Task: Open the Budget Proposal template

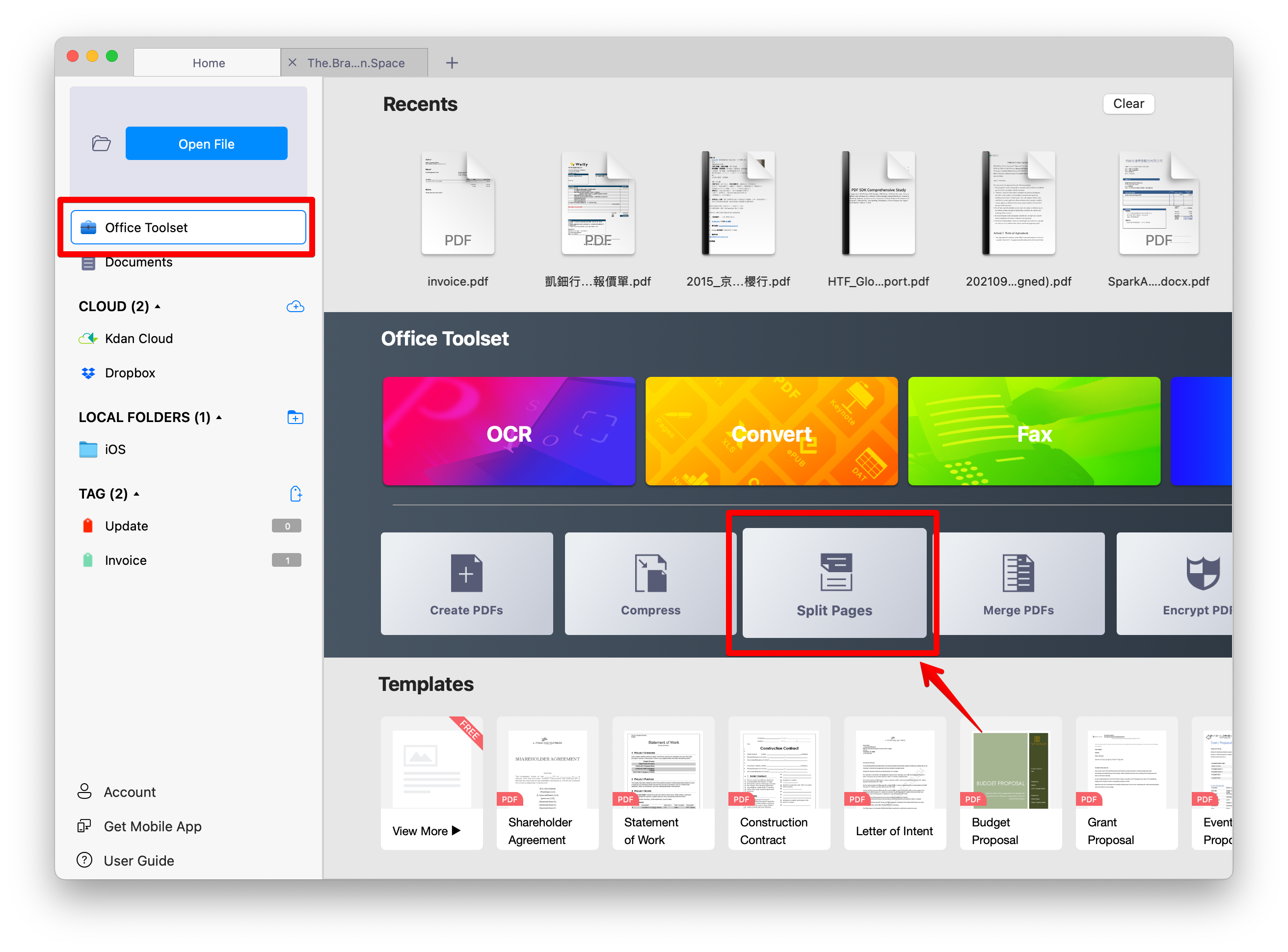Action: coord(1011,783)
